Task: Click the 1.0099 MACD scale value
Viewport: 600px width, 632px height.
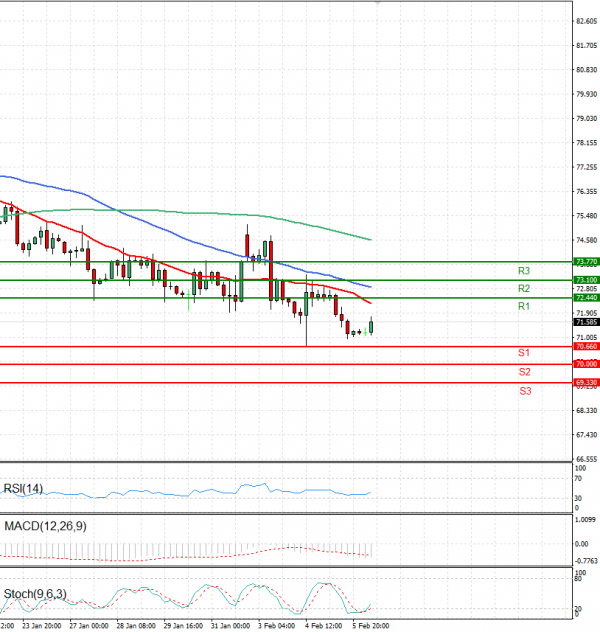Action: [x=586, y=520]
